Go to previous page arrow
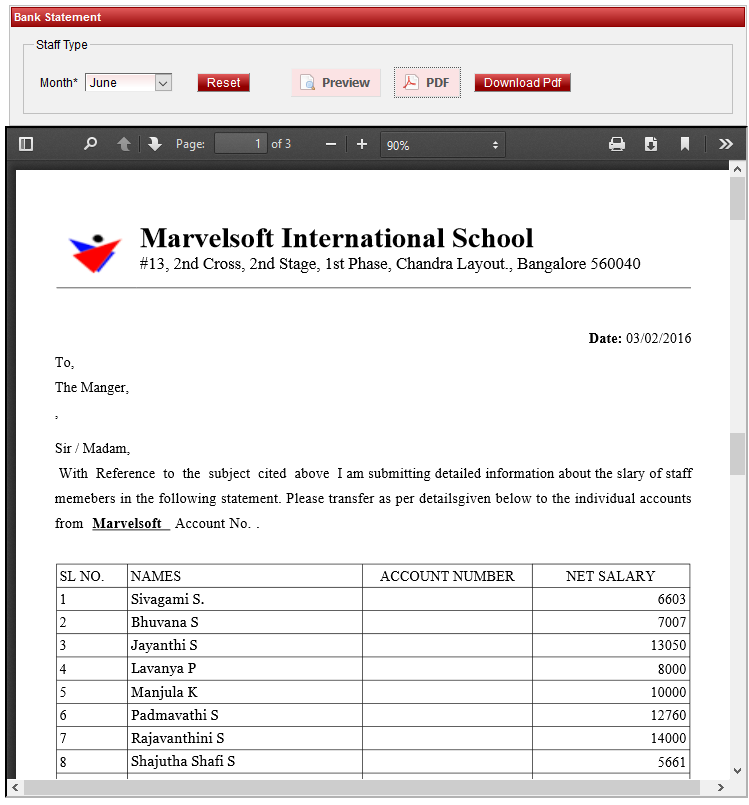Image resolution: width=749 pixels, height=805 pixels. [124, 144]
